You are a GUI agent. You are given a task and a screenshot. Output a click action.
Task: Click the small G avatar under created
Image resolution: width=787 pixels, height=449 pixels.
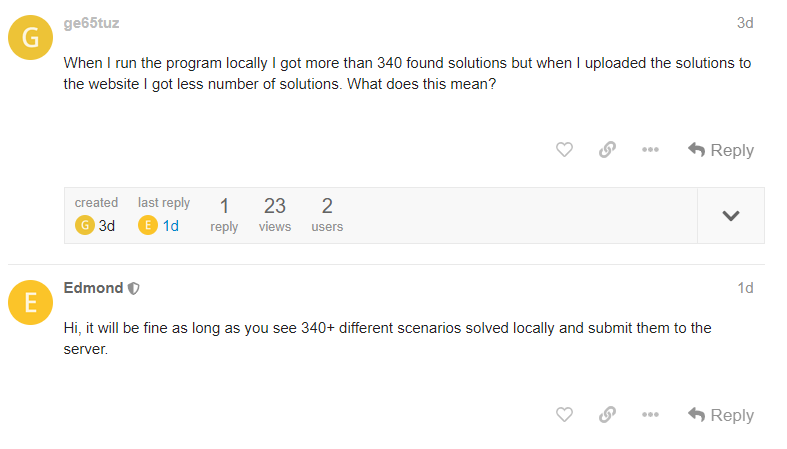[85, 225]
